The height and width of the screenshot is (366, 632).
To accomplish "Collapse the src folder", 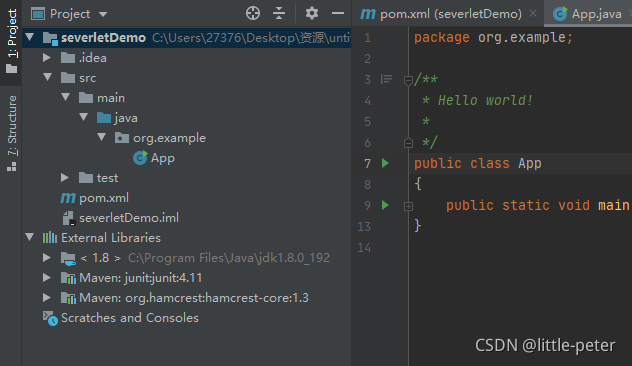I will tap(48, 77).
